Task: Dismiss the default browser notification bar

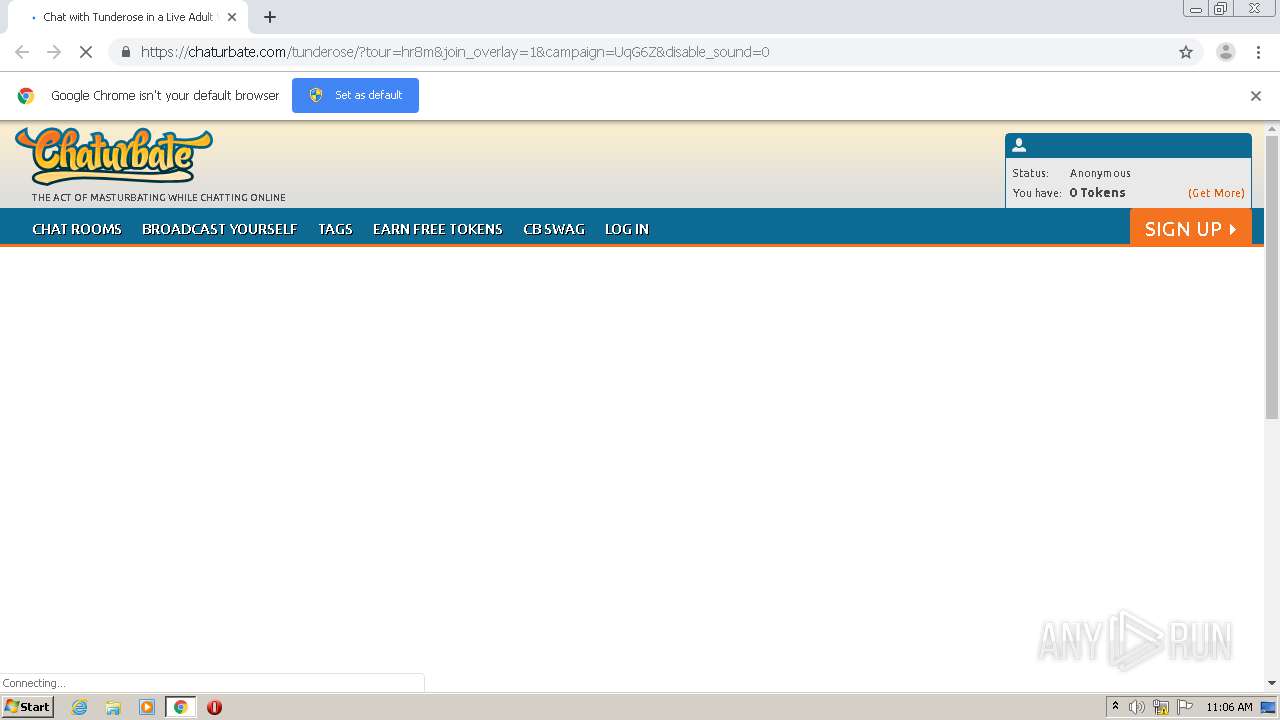Action: pyautogui.click(x=1256, y=96)
